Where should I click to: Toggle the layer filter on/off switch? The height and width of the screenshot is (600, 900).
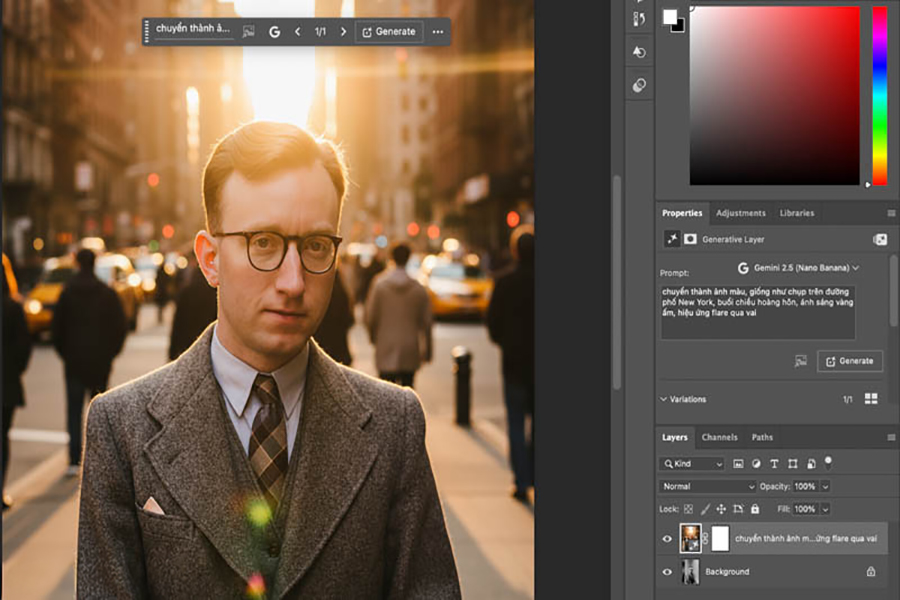click(x=828, y=462)
